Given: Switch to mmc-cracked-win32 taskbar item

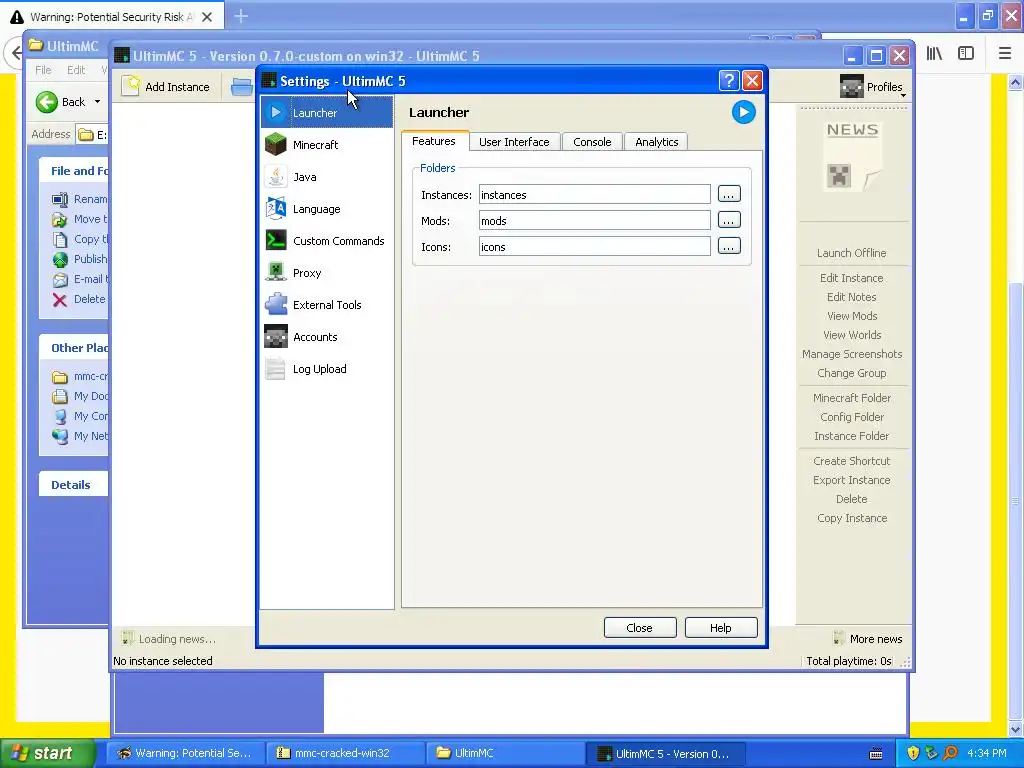Looking at the screenshot, I should [344, 753].
